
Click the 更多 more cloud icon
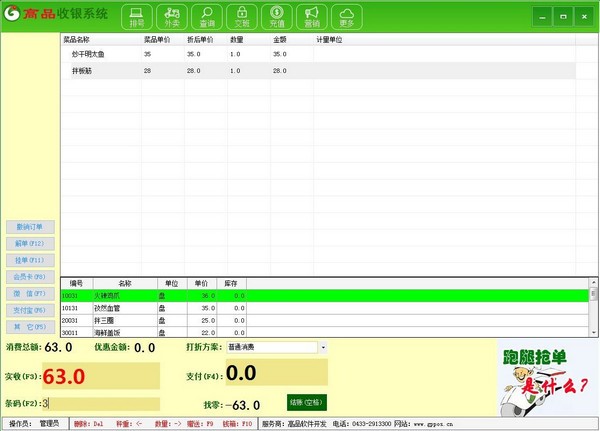(x=346, y=16)
